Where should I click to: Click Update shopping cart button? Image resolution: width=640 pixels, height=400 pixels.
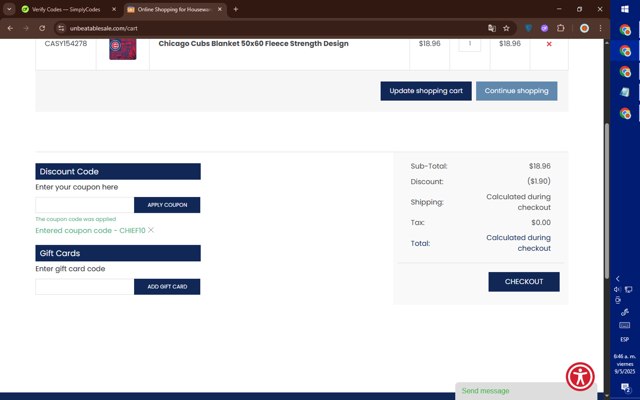(426, 91)
